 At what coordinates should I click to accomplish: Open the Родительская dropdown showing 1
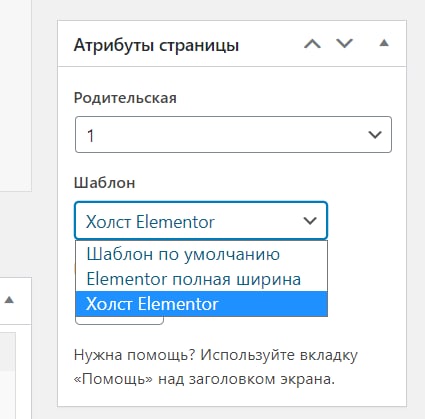[x=233, y=135]
